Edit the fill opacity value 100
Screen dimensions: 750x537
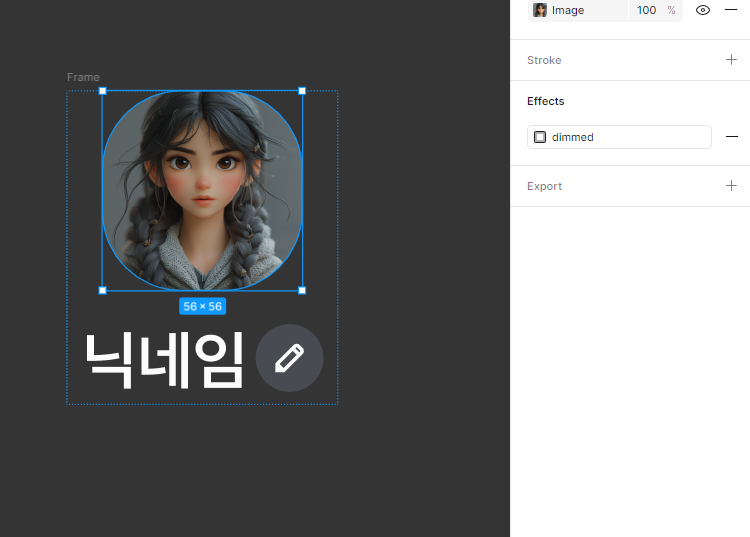click(646, 10)
